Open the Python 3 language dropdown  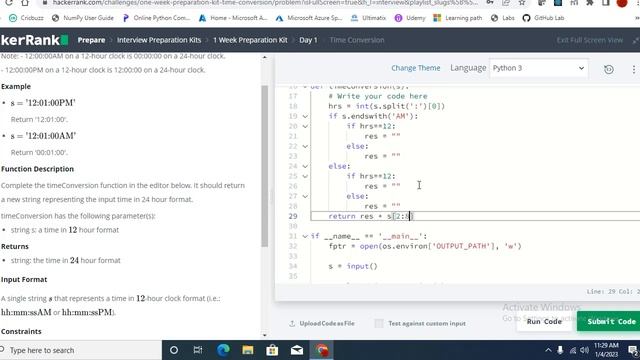pos(538,68)
